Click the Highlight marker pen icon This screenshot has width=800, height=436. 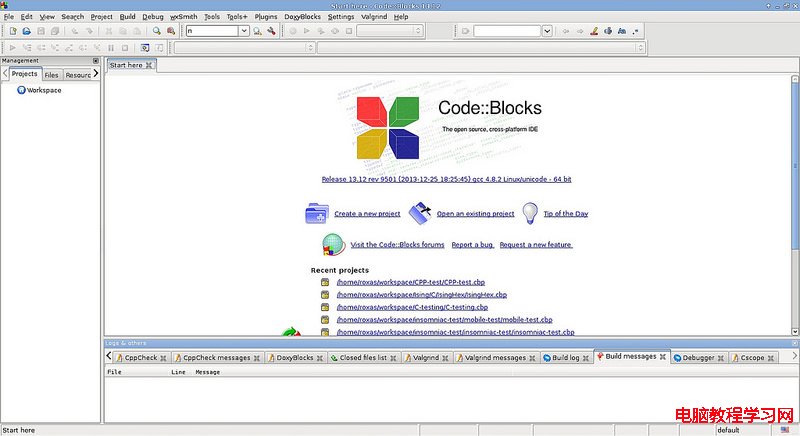[x=594, y=31]
